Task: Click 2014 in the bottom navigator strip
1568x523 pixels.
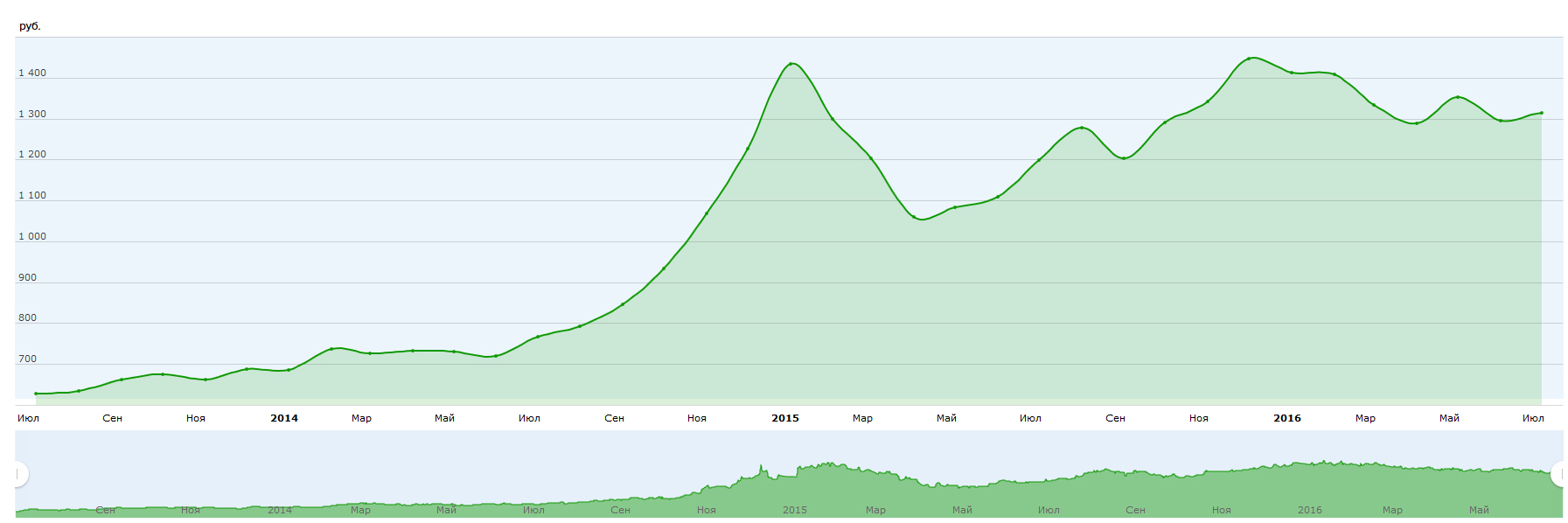Action: [x=280, y=510]
